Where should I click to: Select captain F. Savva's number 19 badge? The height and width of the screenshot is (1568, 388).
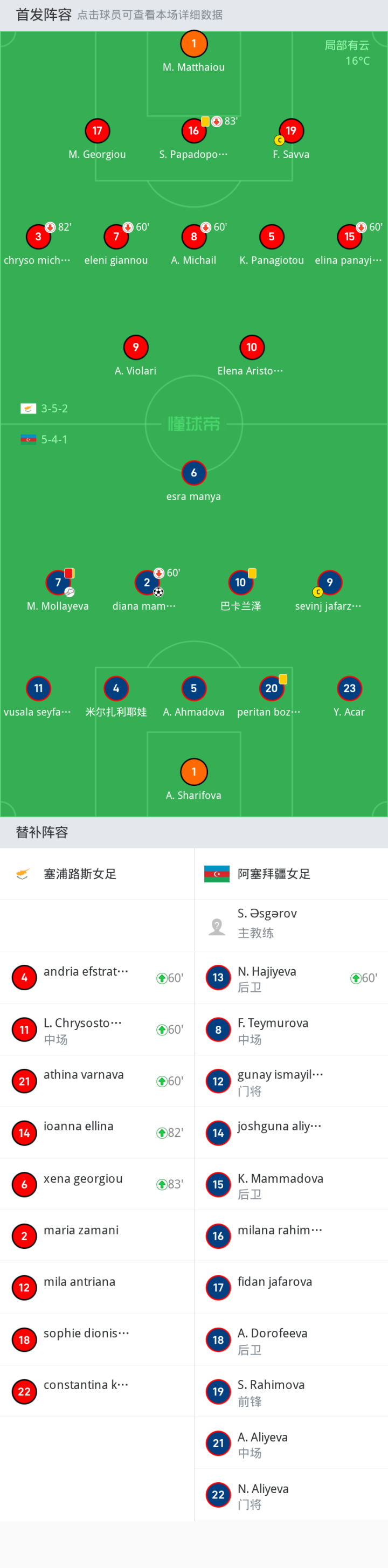click(292, 131)
